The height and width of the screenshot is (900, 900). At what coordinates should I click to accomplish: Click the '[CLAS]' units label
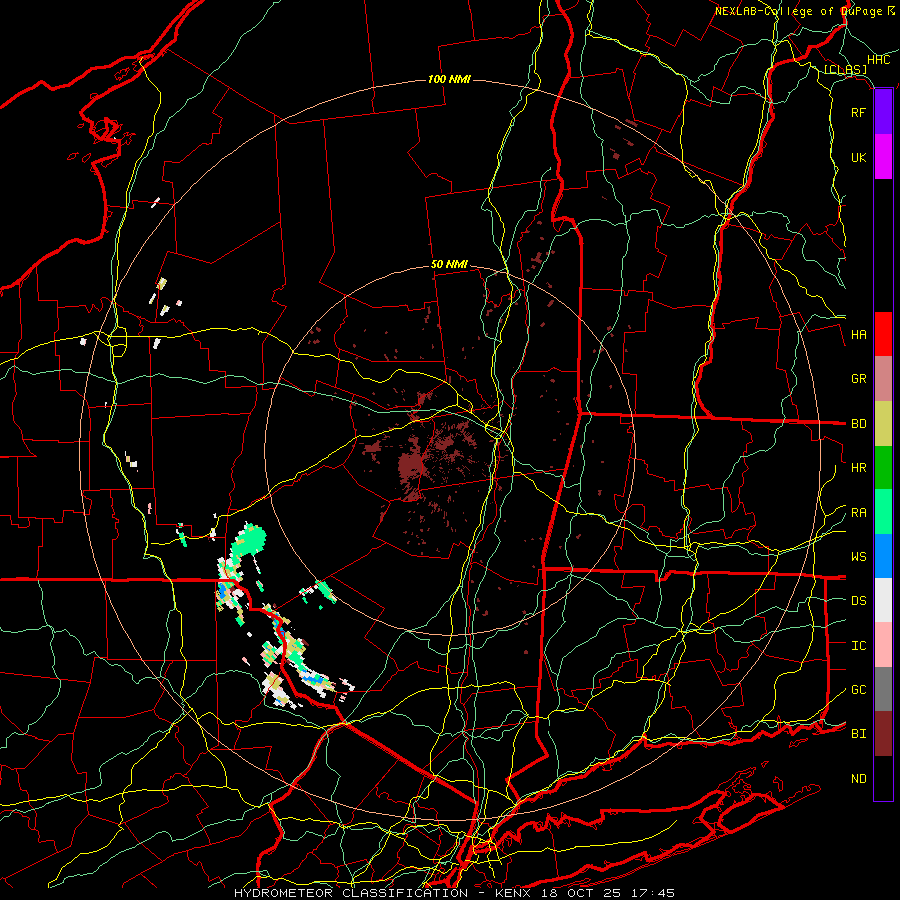point(845,70)
